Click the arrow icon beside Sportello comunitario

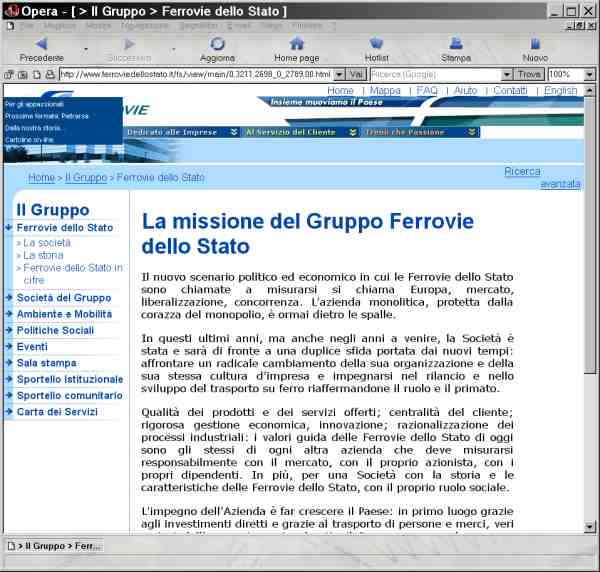9,395
